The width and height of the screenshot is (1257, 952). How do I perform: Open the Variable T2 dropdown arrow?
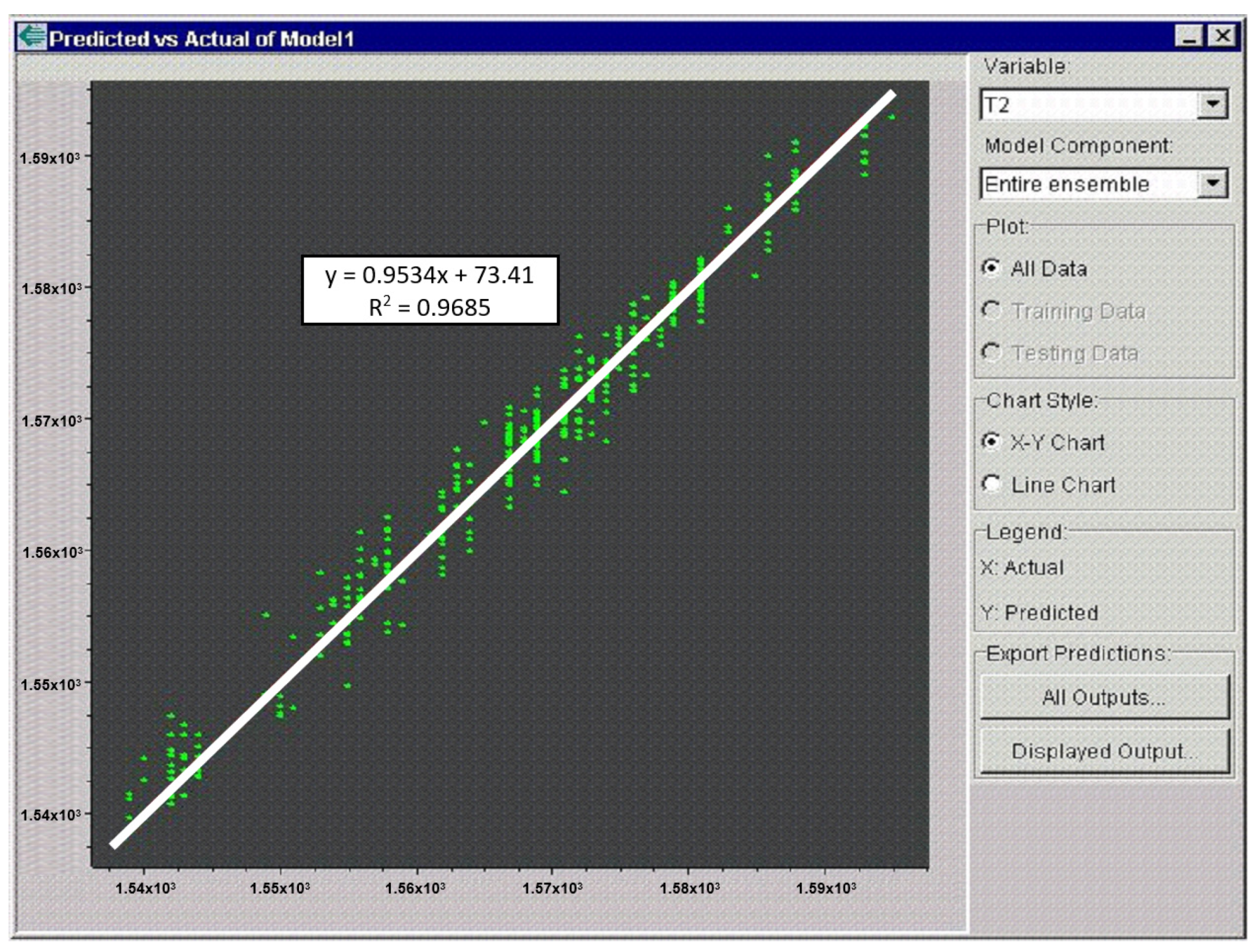point(1212,105)
